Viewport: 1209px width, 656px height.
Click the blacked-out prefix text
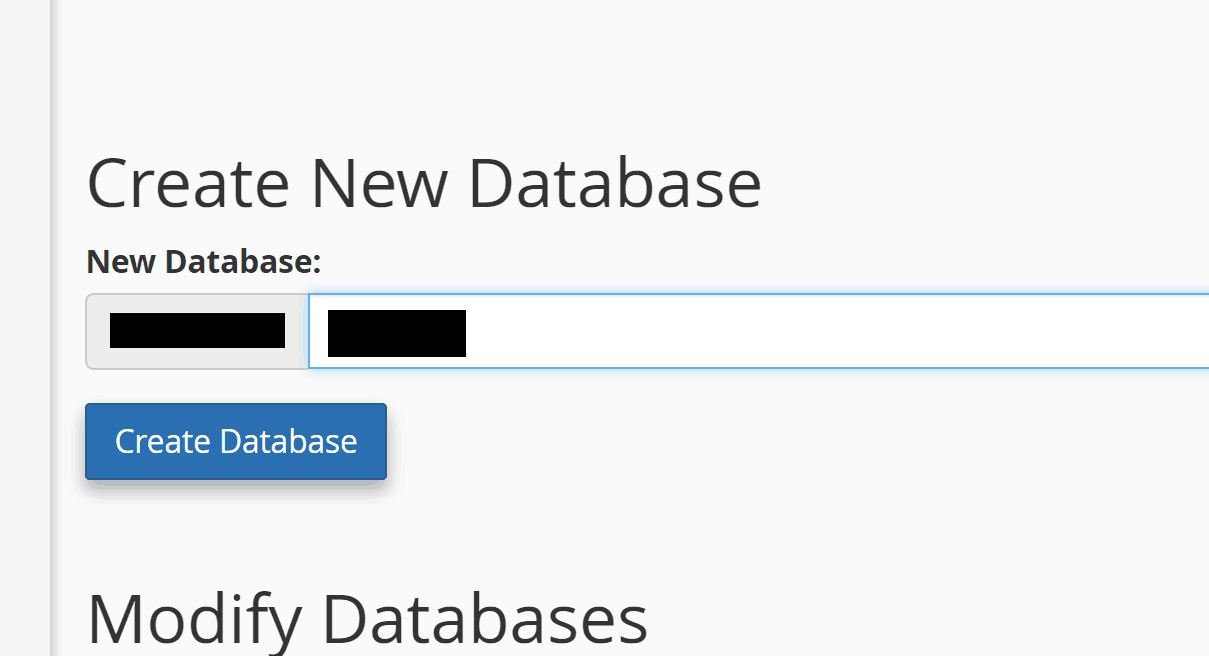(x=197, y=330)
